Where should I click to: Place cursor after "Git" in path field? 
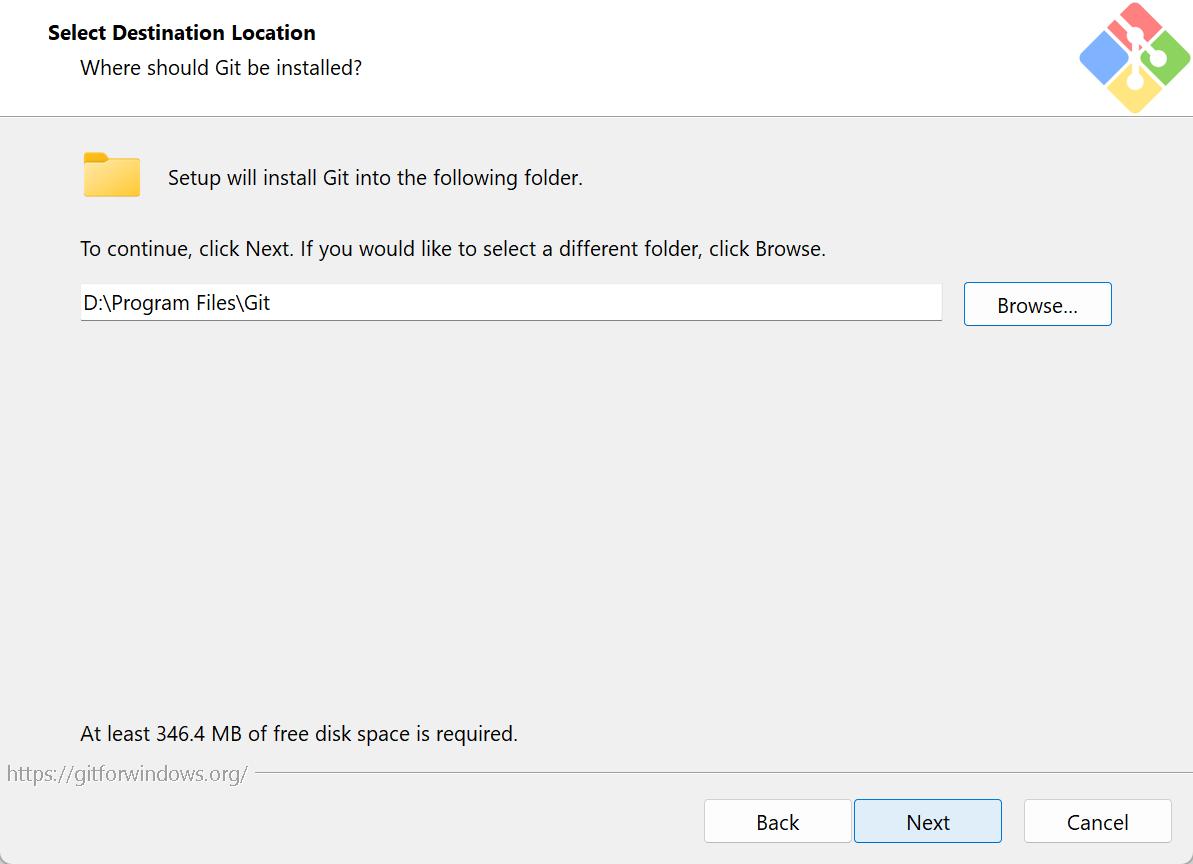point(272,303)
